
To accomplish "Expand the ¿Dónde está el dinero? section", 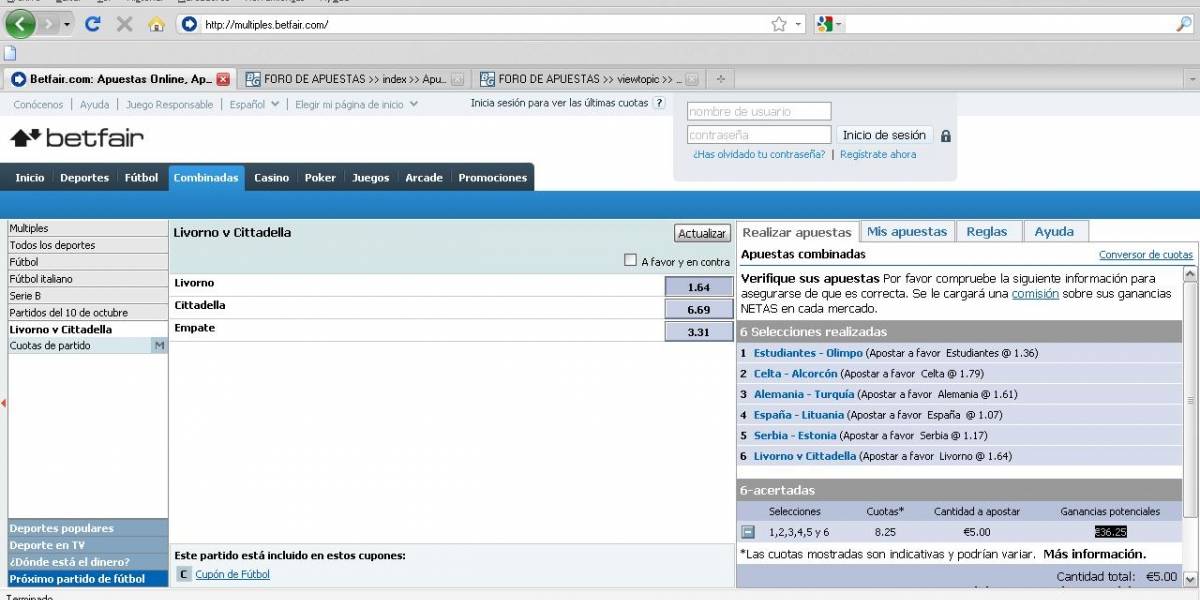I will (88, 562).
